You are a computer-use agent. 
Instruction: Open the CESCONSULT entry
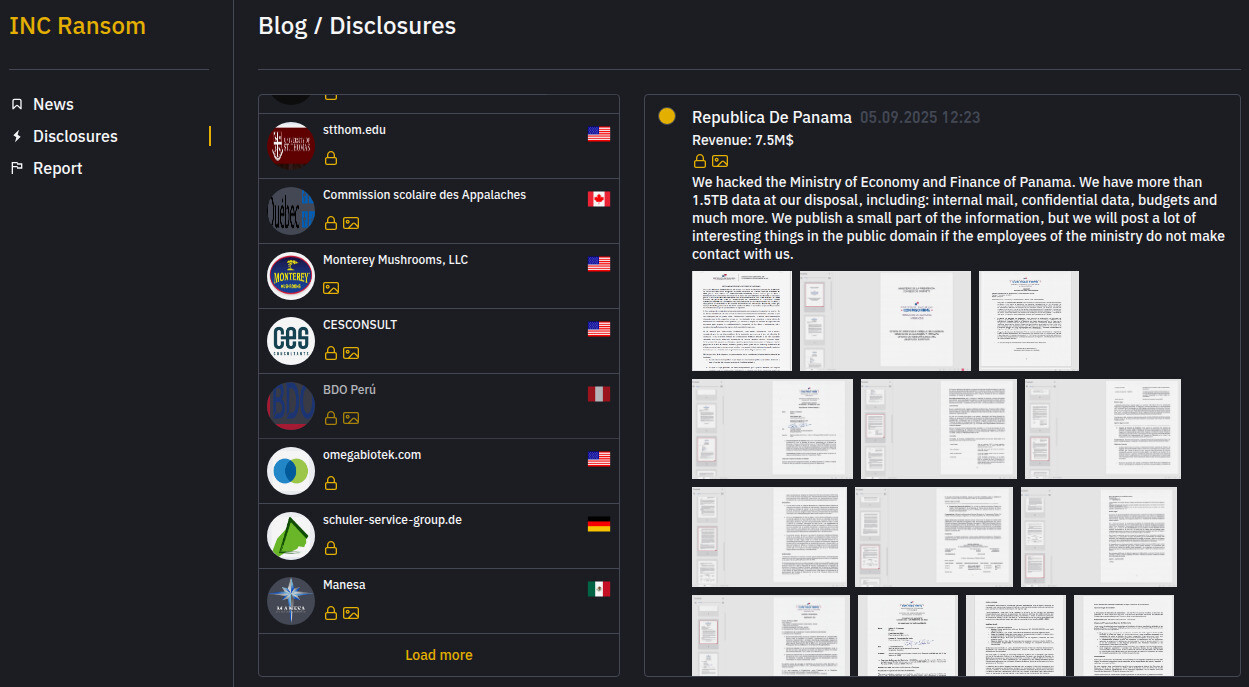pos(439,341)
